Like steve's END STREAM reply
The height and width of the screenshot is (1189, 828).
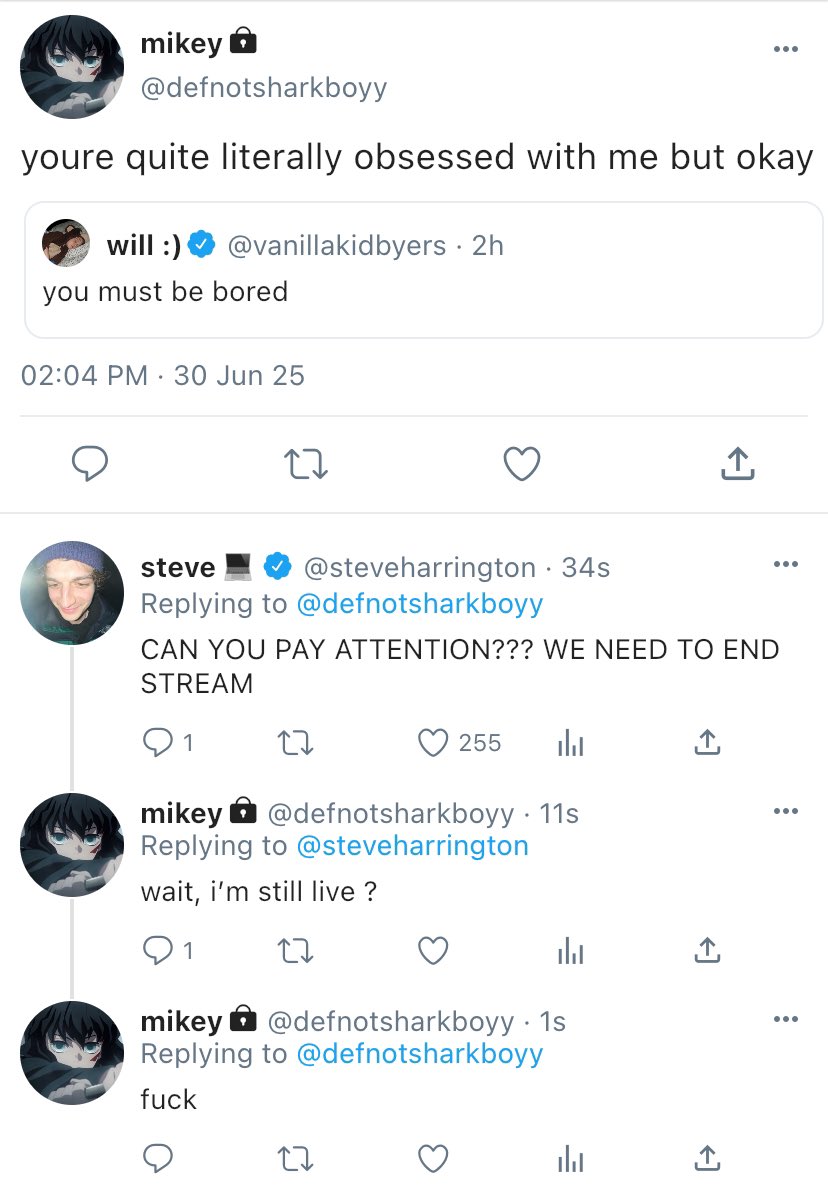point(432,743)
